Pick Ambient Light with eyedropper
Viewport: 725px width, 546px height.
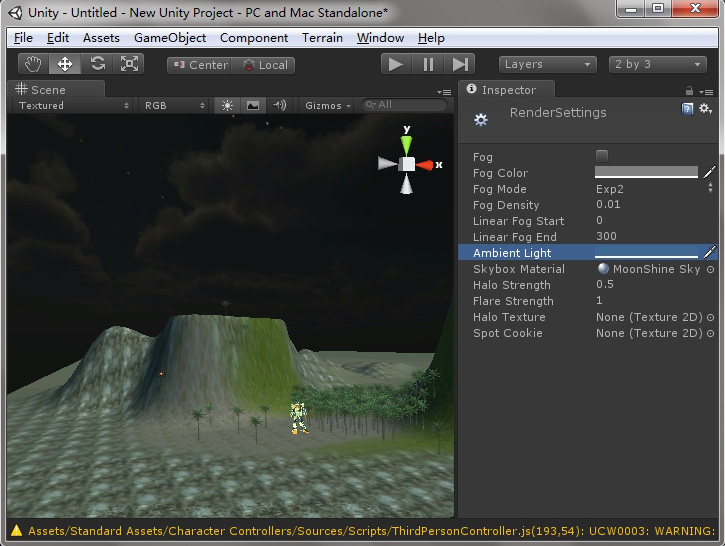click(709, 252)
